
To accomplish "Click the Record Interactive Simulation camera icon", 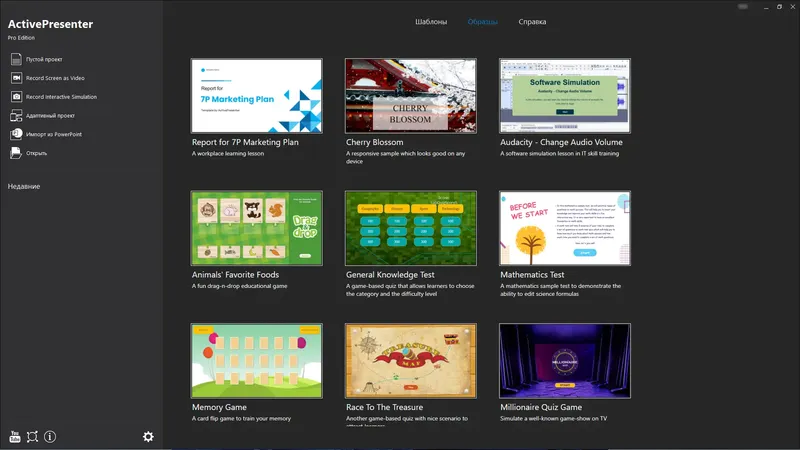I will [x=16, y=97].
